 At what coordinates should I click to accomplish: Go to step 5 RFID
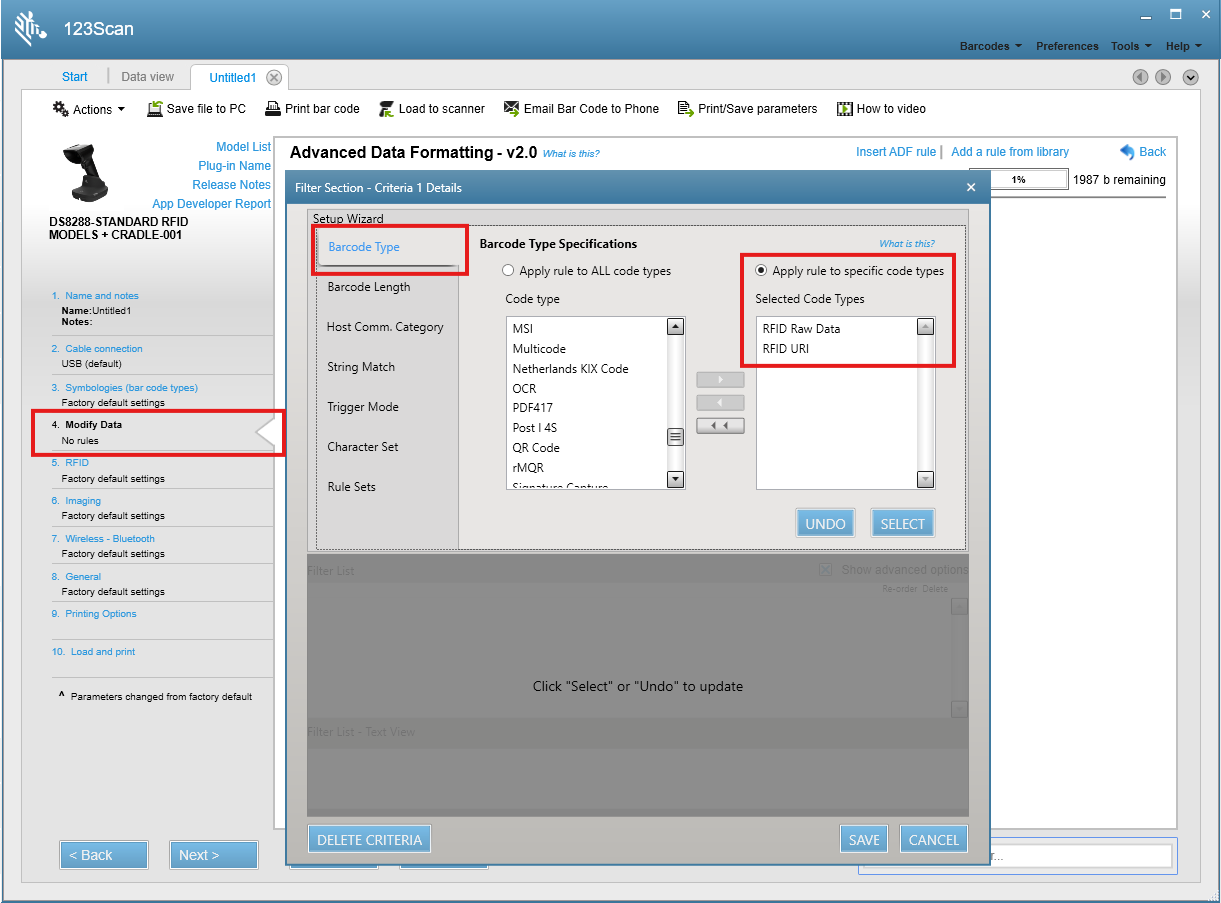[x=77, y=463]
